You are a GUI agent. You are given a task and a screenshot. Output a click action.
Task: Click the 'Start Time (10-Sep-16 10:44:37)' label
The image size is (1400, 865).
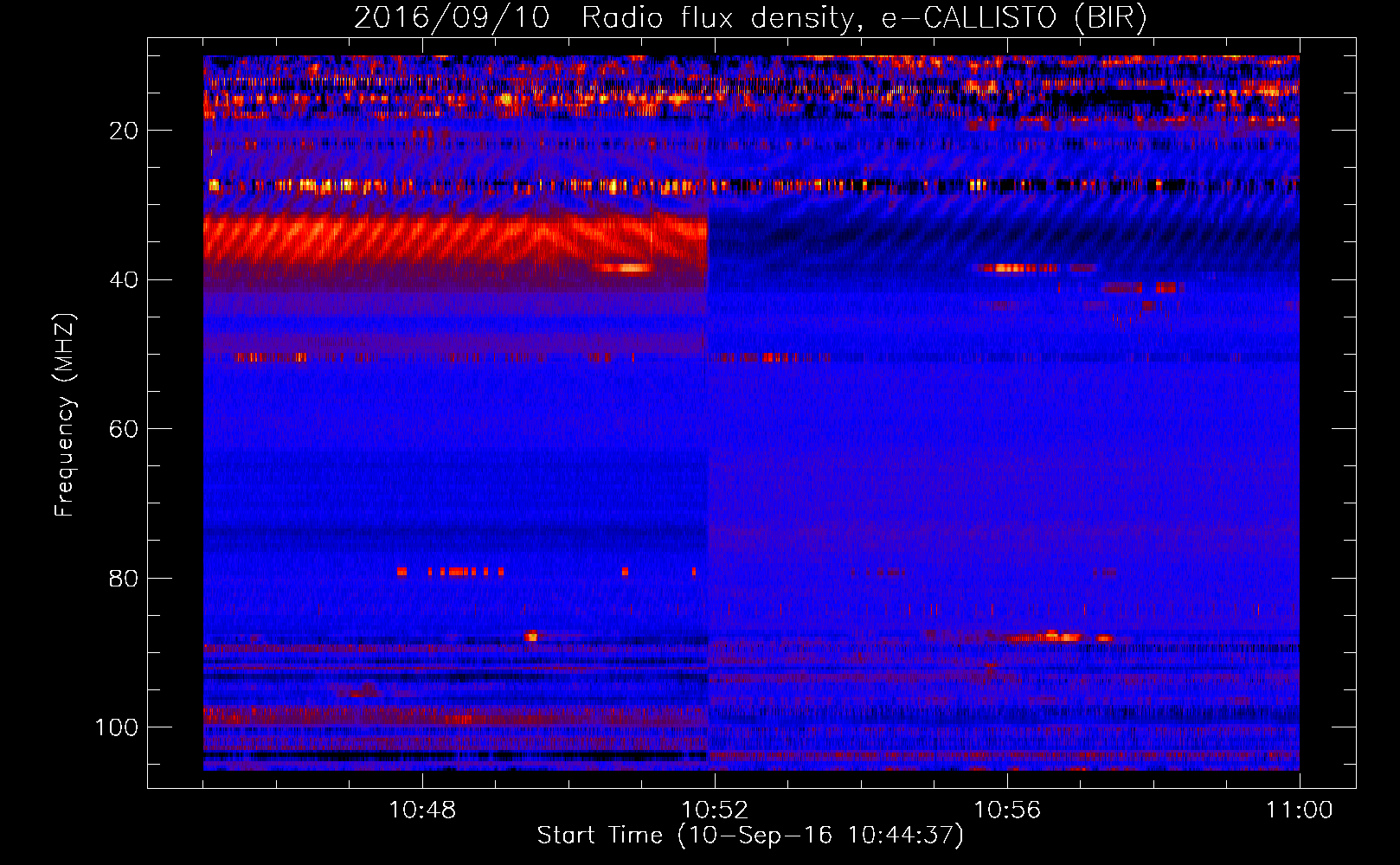750,836
